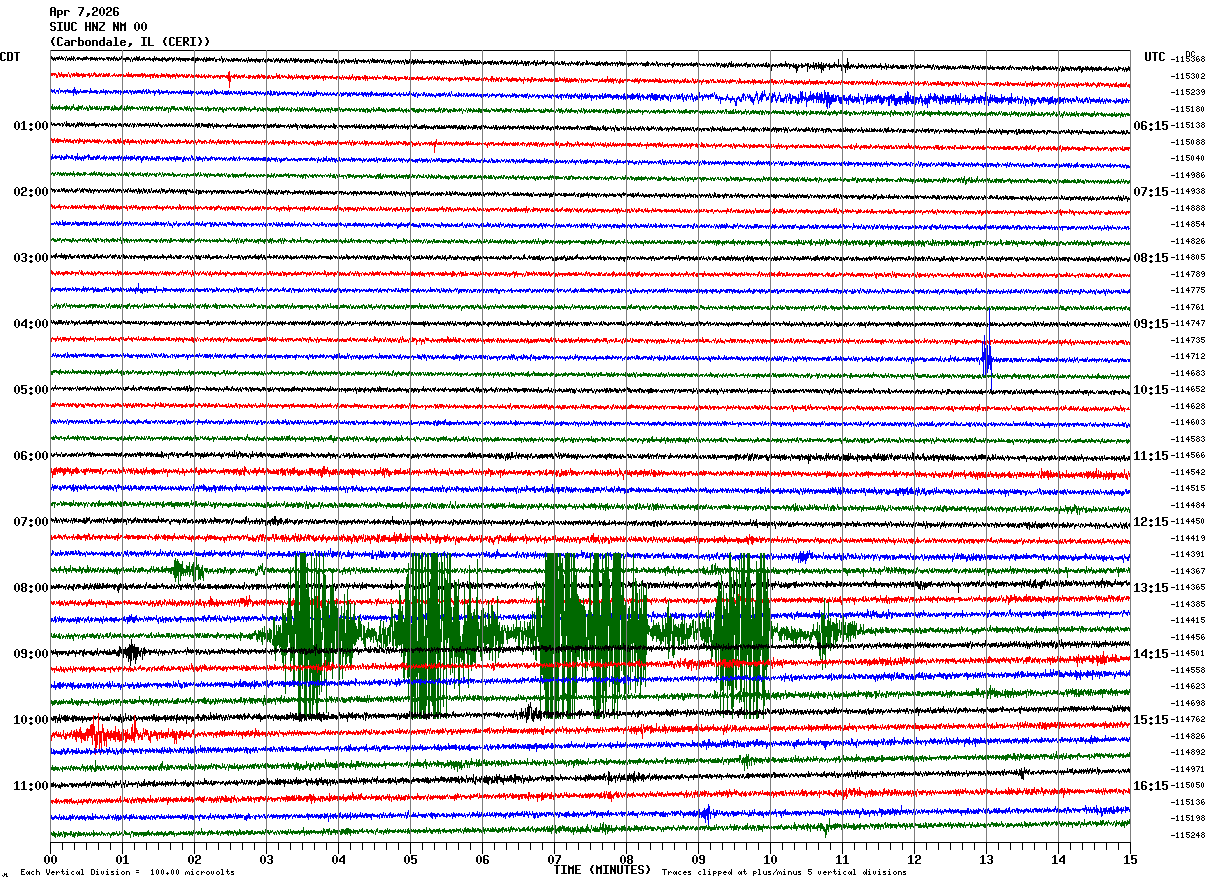This screenshot has width=1210, height=886.
Task: Select the location text '(Carbondale, IL (CERI))'
Action: coord(130,42)
